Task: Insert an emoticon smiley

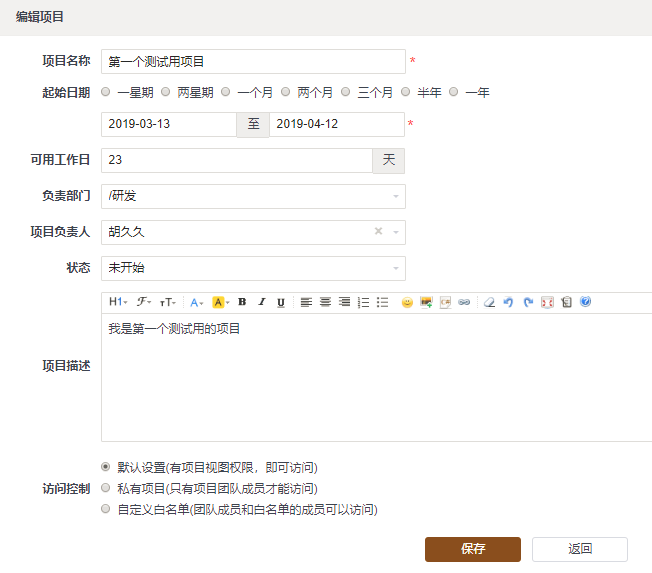Action: point(407,302)
